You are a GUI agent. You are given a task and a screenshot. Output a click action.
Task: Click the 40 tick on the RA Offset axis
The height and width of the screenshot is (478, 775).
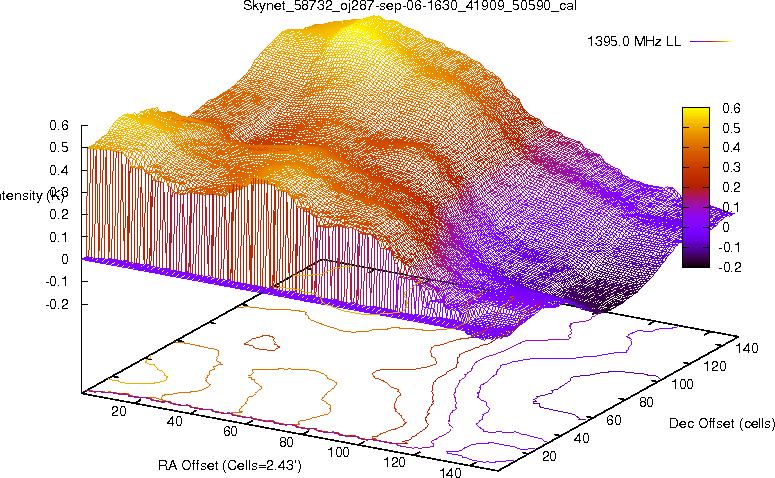tap(174, 421)
